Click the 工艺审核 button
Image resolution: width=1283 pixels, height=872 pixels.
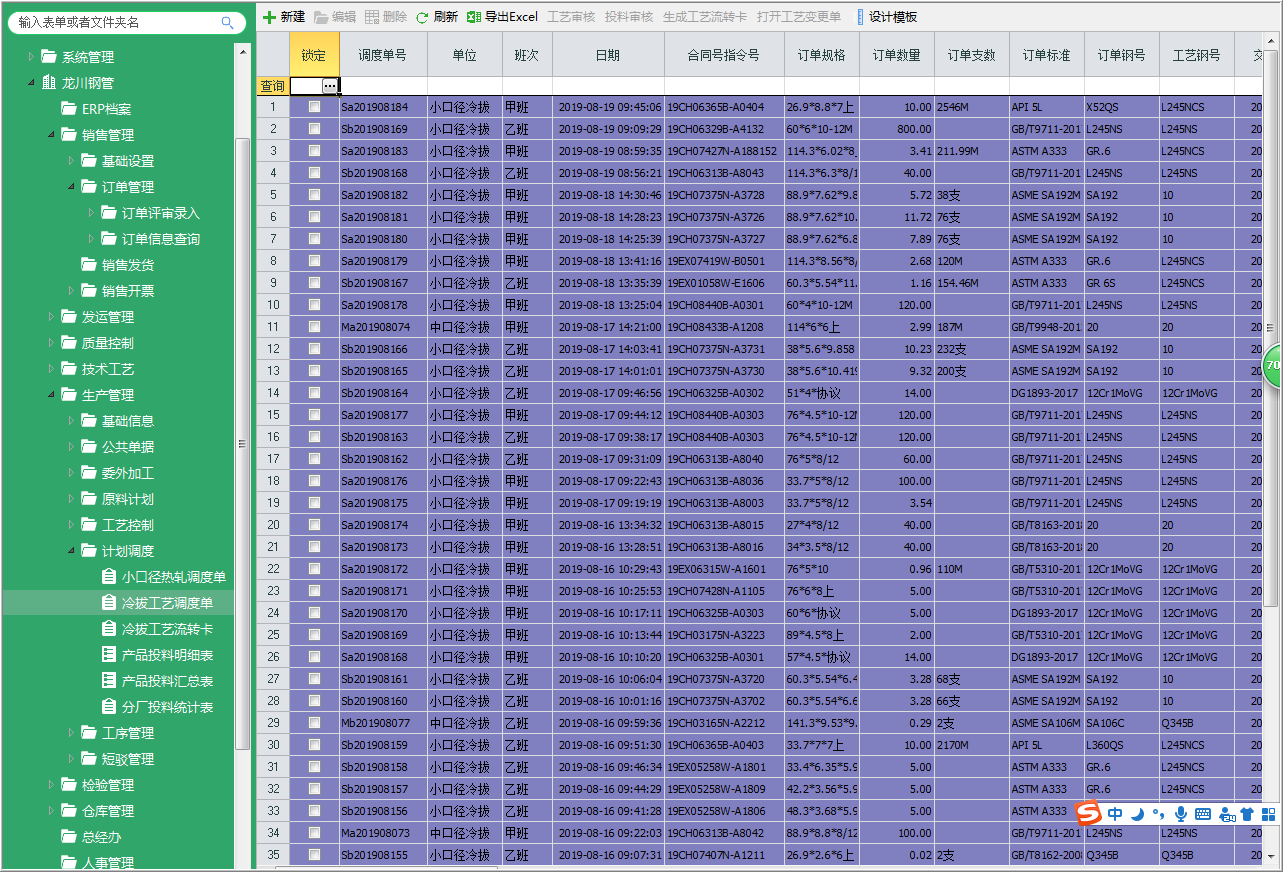[x=571, y=17]
